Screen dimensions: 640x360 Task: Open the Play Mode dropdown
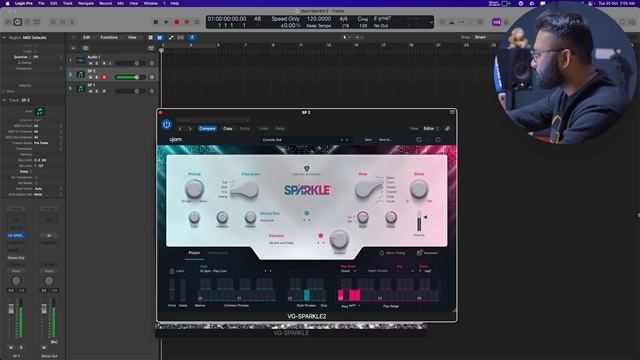[x=348, y=271]
